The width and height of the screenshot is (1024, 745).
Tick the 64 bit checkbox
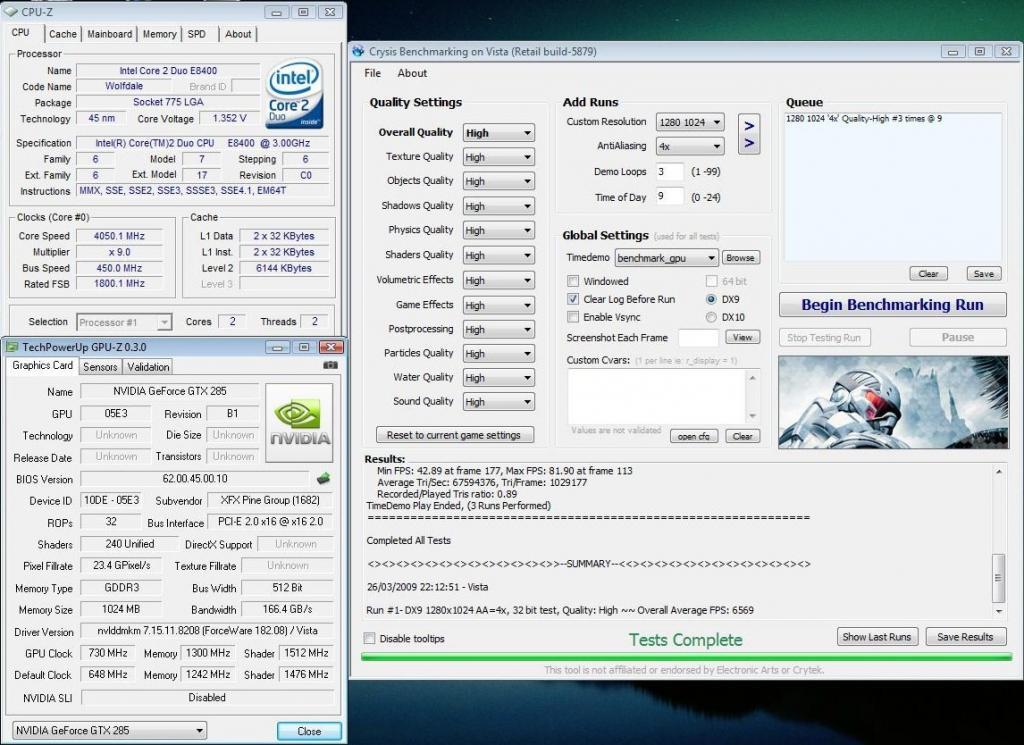[x=711, y=281]
